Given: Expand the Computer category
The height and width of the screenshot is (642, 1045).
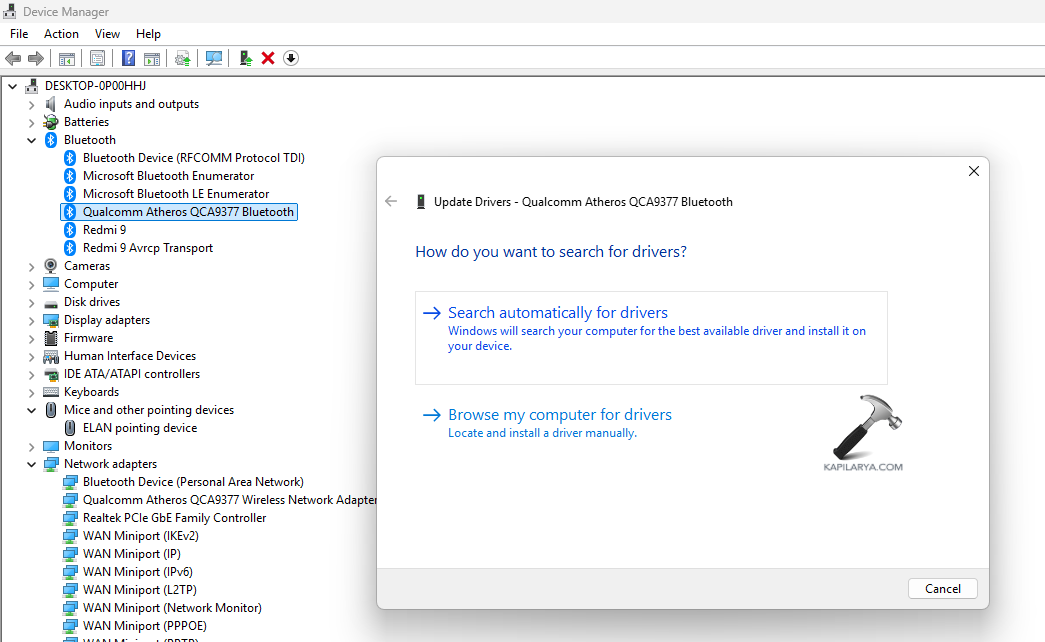Looking at the screenshot, I should [31, 285].
